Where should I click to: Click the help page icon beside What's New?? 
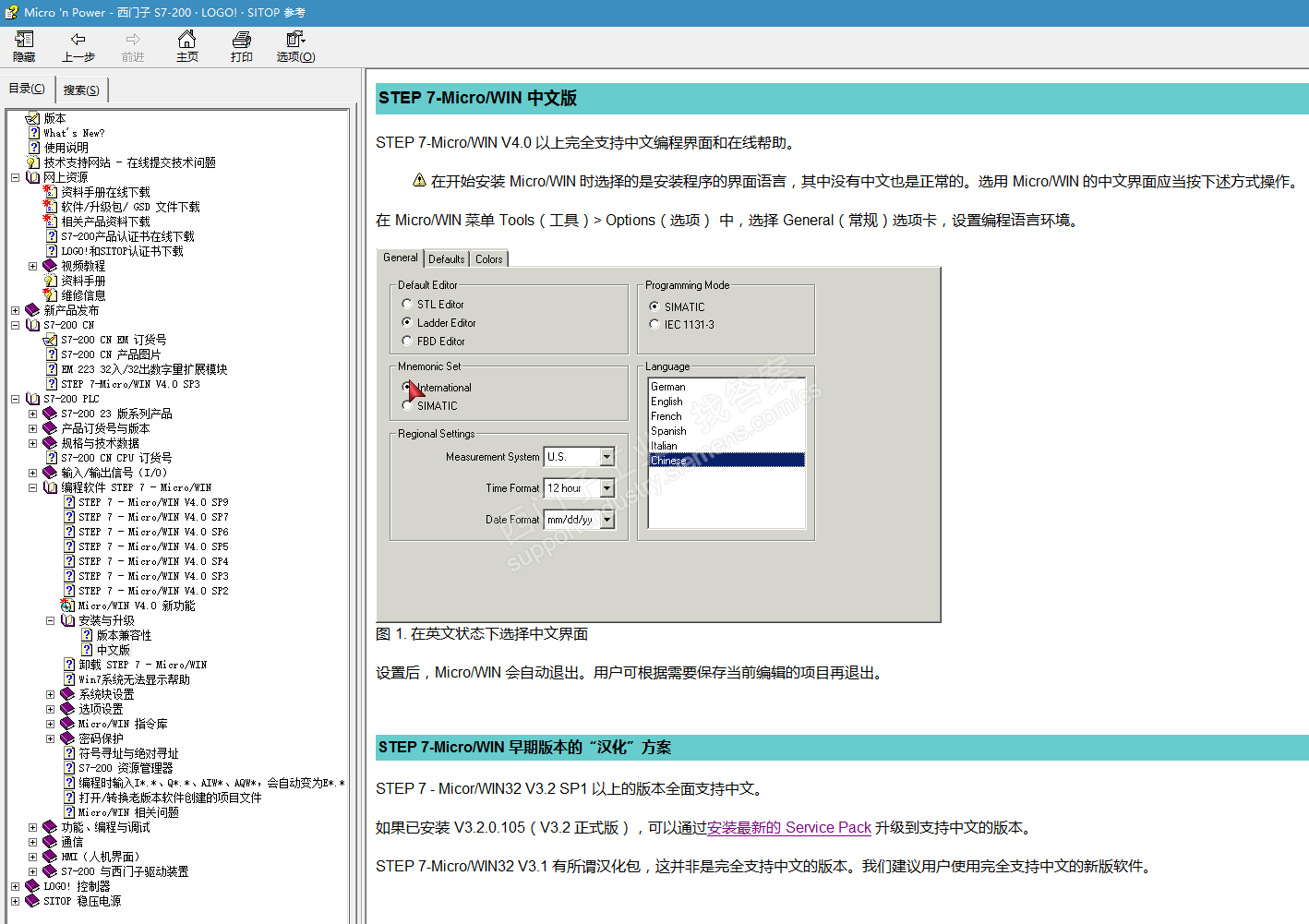[34, 133]
